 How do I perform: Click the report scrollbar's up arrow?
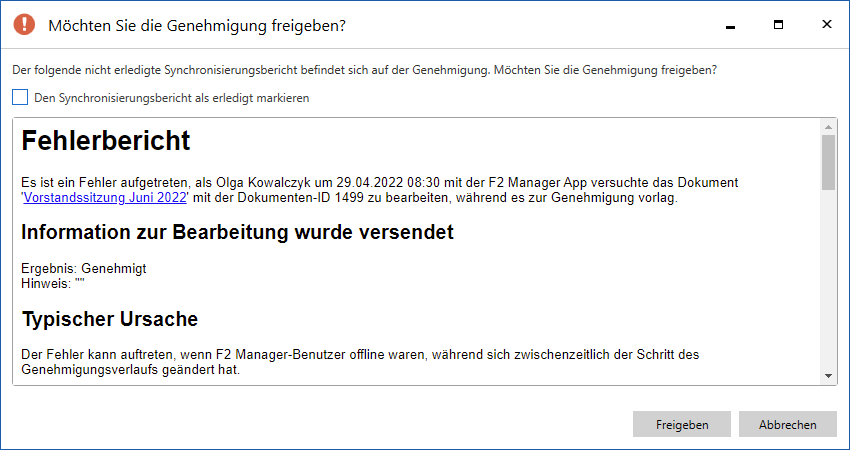[829, 127]
